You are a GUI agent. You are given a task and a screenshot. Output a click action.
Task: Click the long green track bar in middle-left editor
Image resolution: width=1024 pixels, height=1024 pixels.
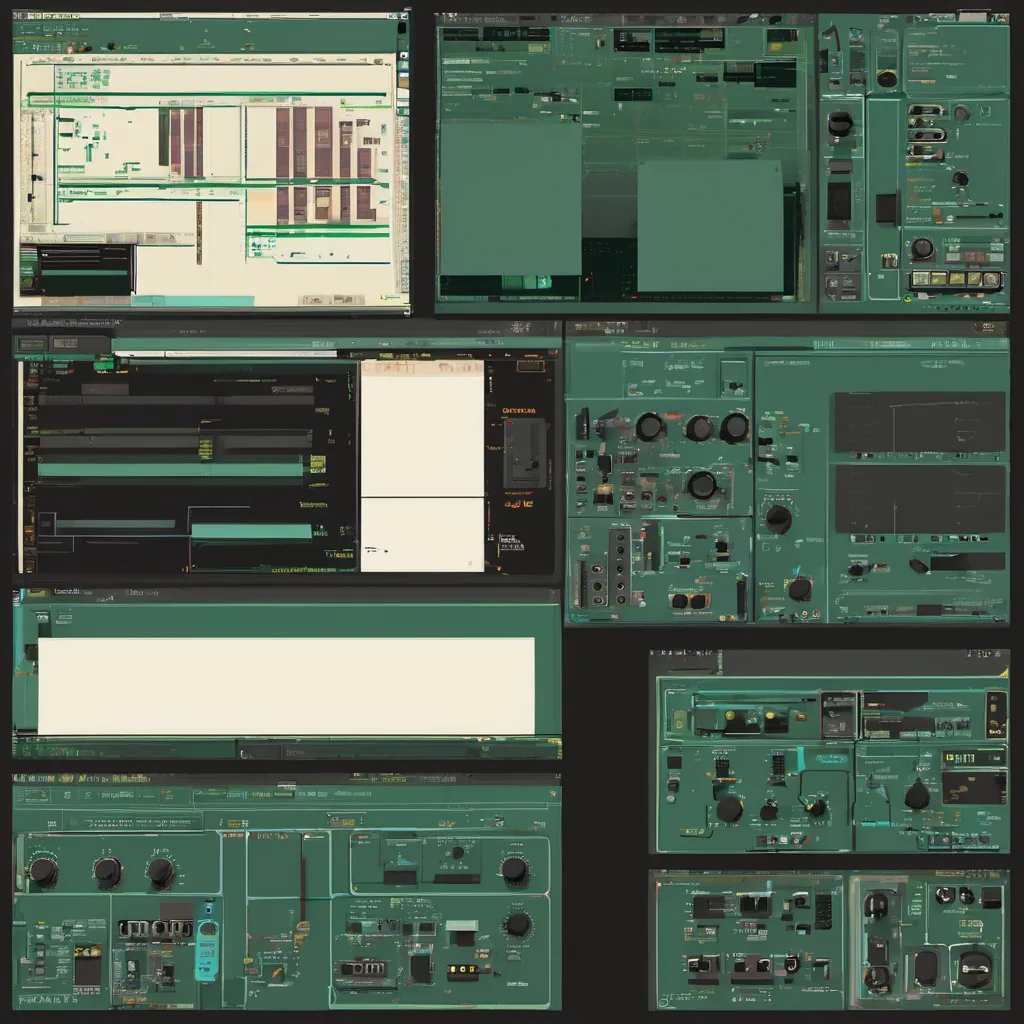pos(170,469)
